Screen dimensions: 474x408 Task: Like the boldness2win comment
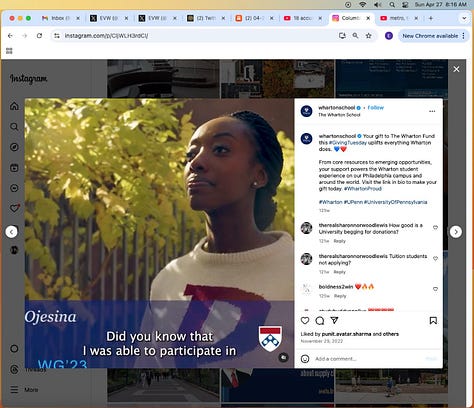pos(435,289)
